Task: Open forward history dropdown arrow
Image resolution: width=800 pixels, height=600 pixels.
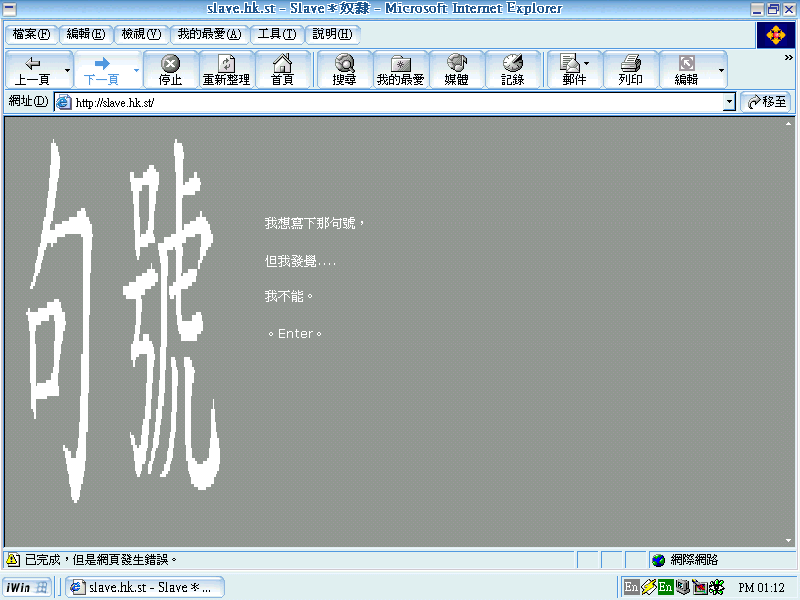Action: point(136,70)
